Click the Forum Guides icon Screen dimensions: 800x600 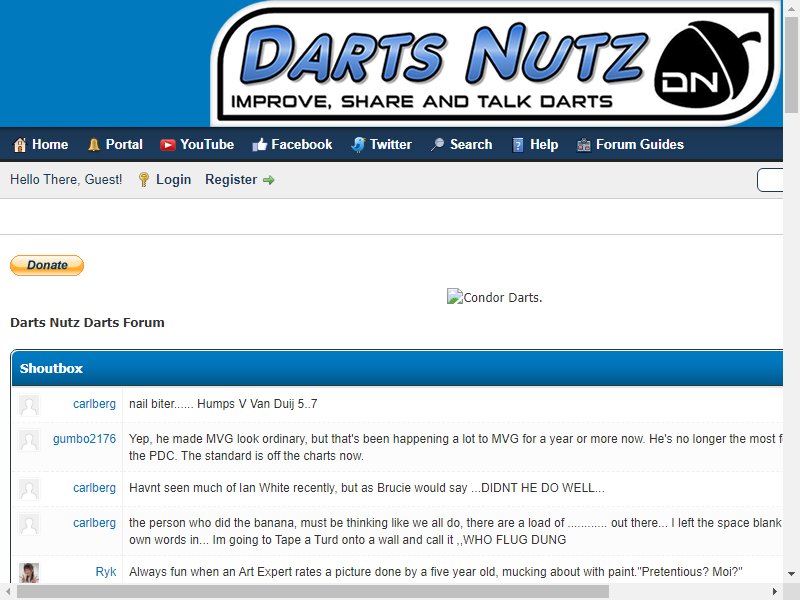tap(584, 145)
